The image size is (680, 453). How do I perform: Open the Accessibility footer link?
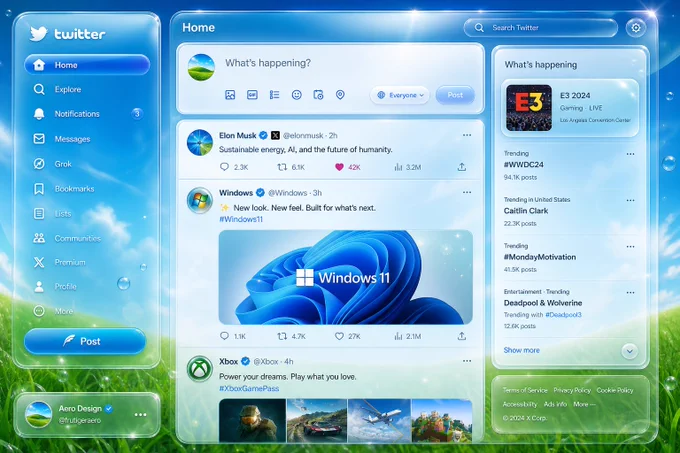point(520,404)
